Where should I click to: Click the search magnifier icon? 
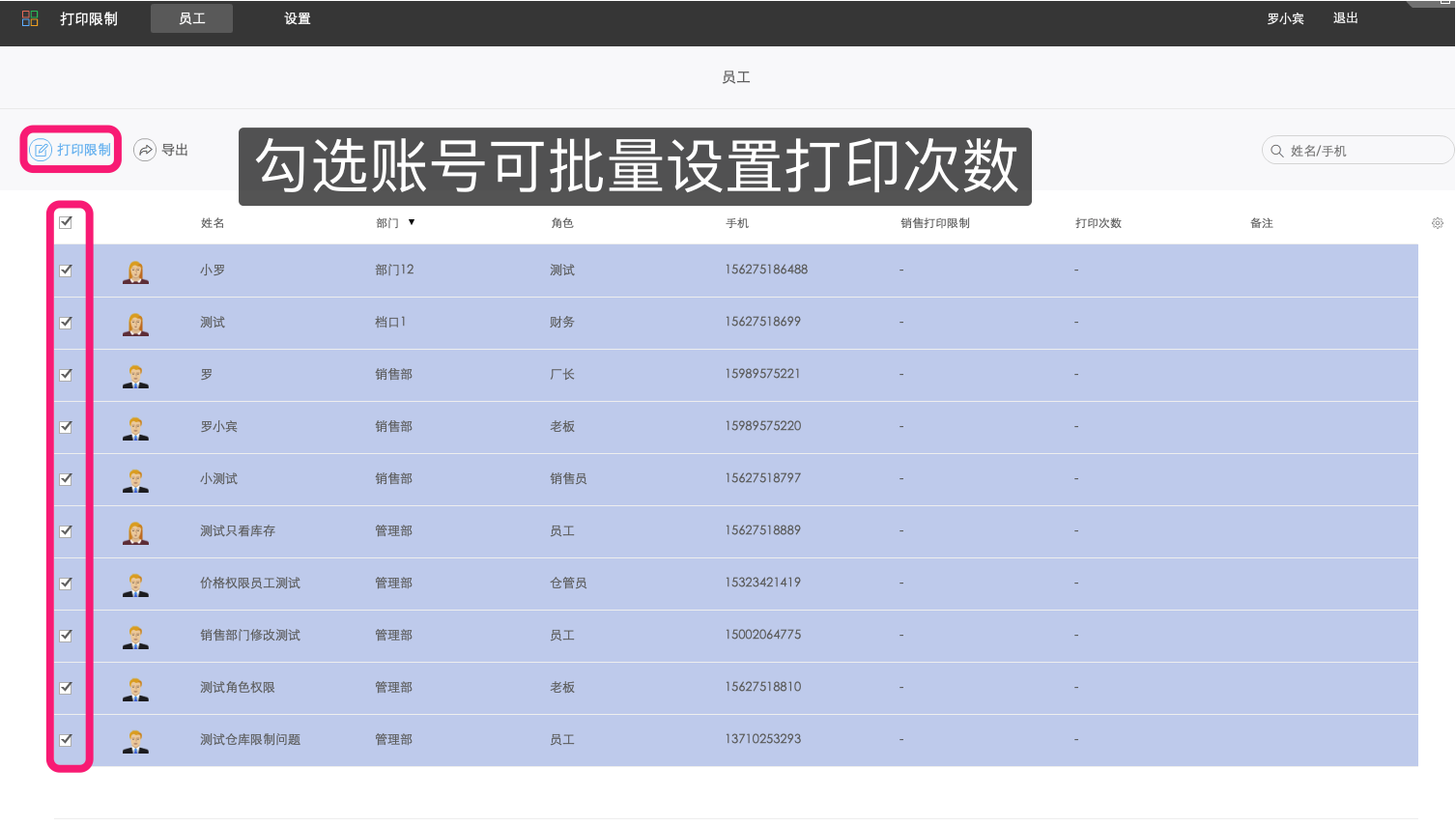1276,151
